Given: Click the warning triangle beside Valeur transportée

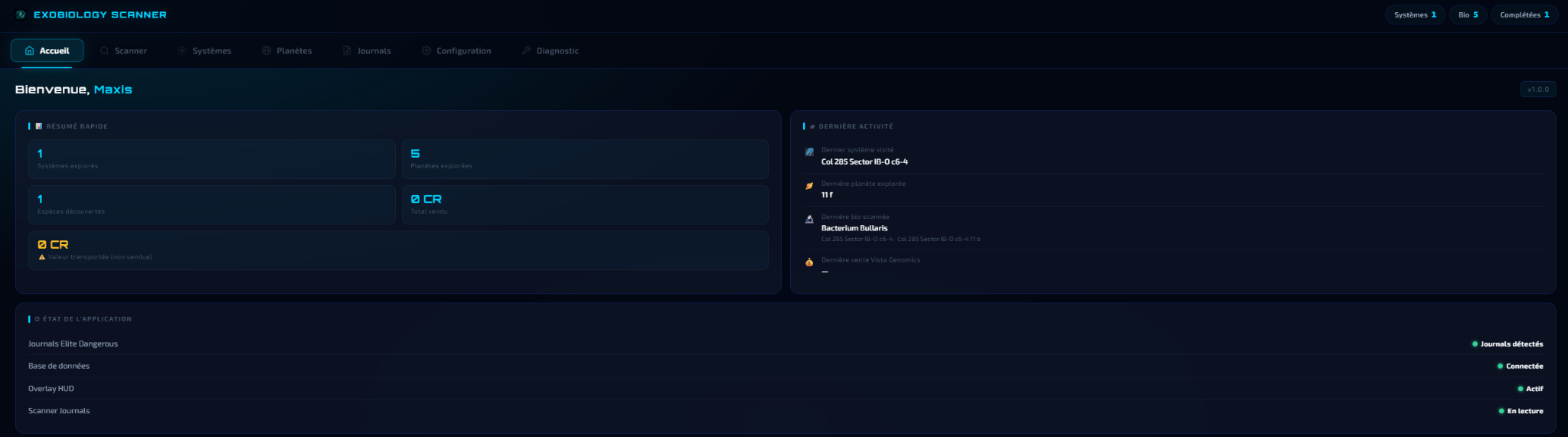Looking at the screenshot, I should pos(41,257).
